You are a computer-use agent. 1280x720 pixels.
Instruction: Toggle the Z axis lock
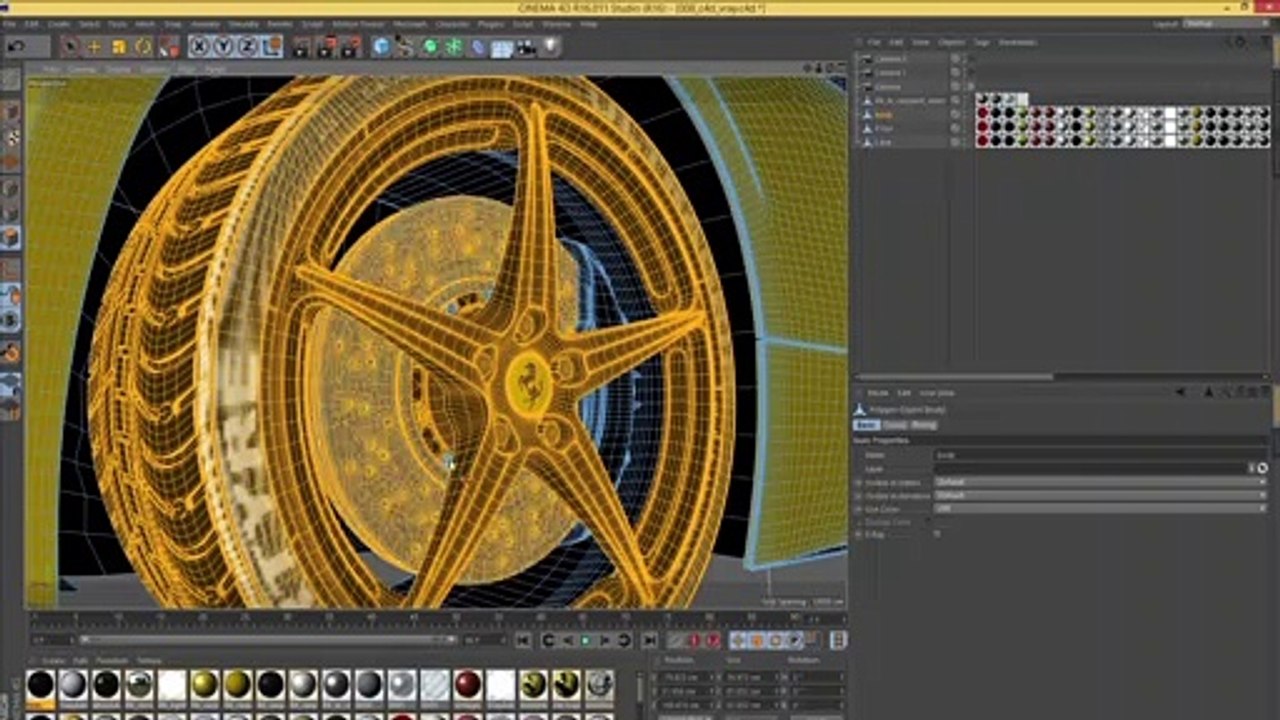pyautogui.click(x=247, y=46)
